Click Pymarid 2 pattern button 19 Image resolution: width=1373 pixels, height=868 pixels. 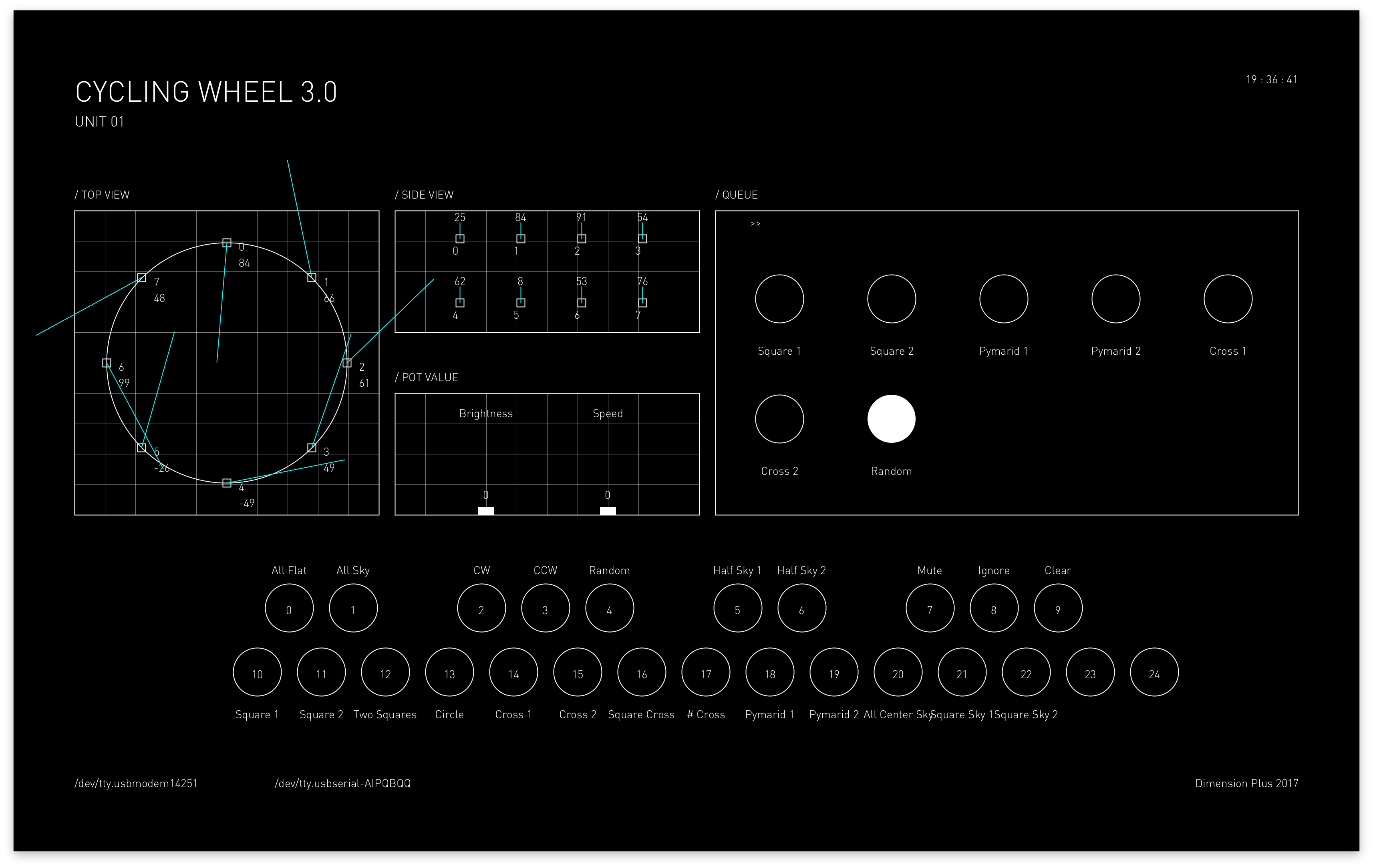tap(833, 673)
